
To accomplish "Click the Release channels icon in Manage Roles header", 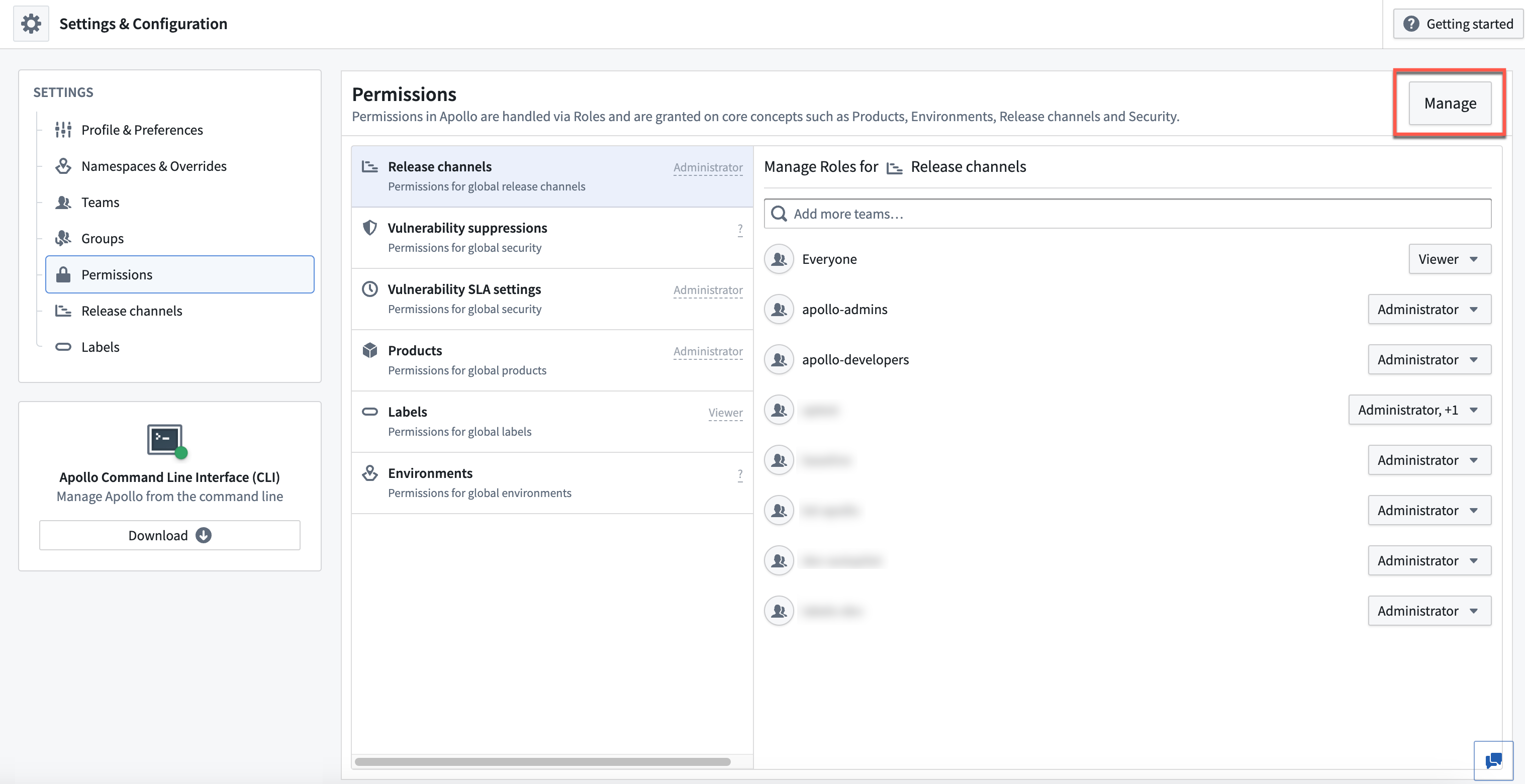I will point(895,168).
